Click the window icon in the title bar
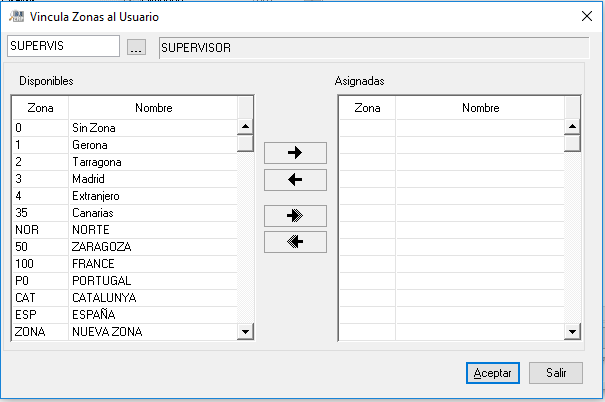 (15, 16)
